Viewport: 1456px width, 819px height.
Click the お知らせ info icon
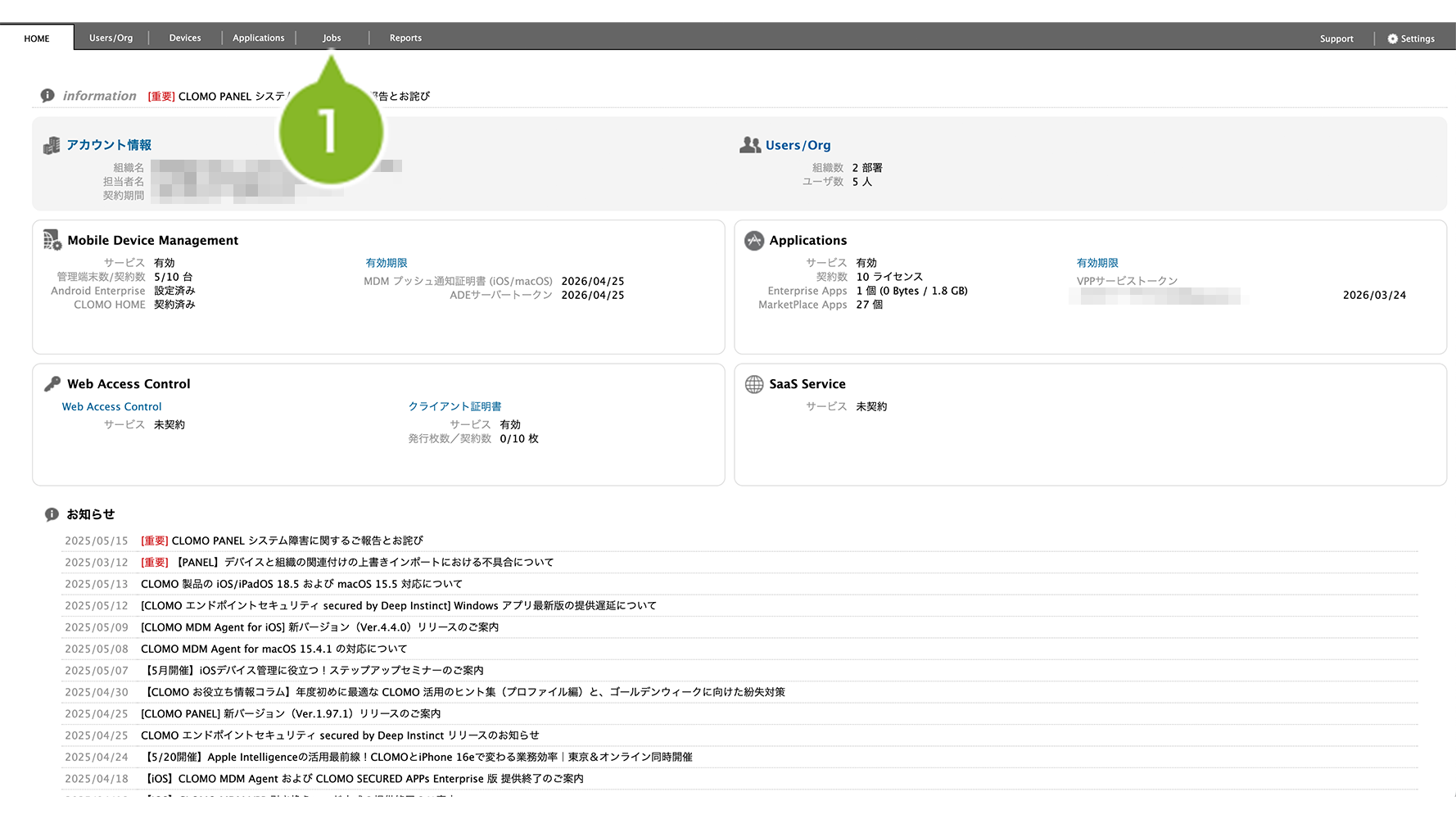[52, 514]
